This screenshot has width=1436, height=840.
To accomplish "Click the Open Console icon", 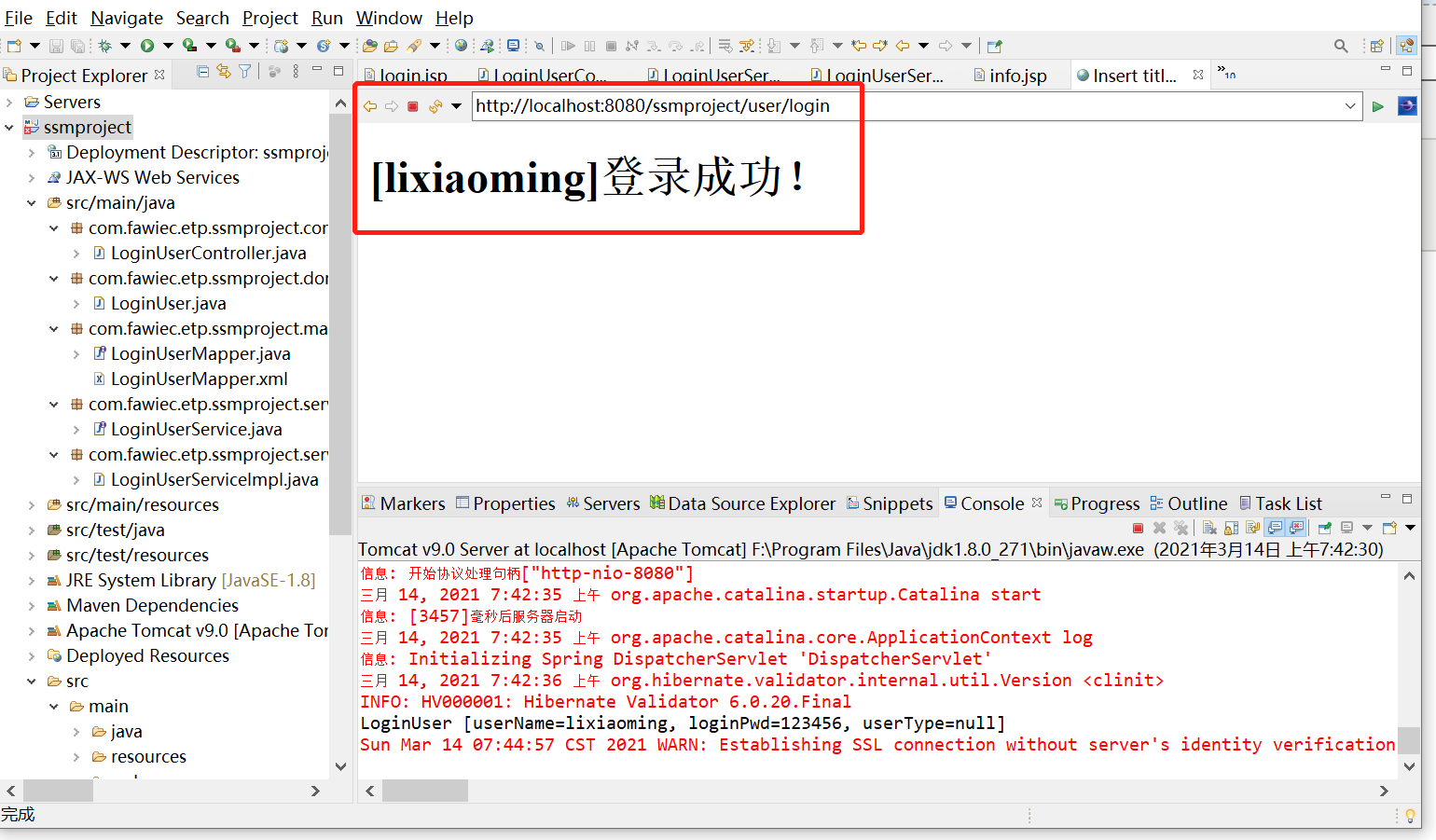I will click(1389, 528).
